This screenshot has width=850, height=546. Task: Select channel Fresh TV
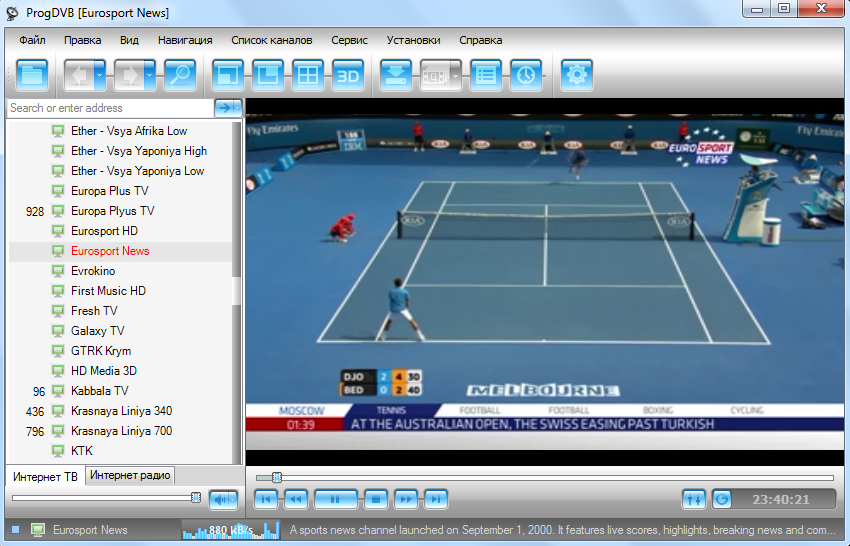pyautogui.click(x=121, y=311)
